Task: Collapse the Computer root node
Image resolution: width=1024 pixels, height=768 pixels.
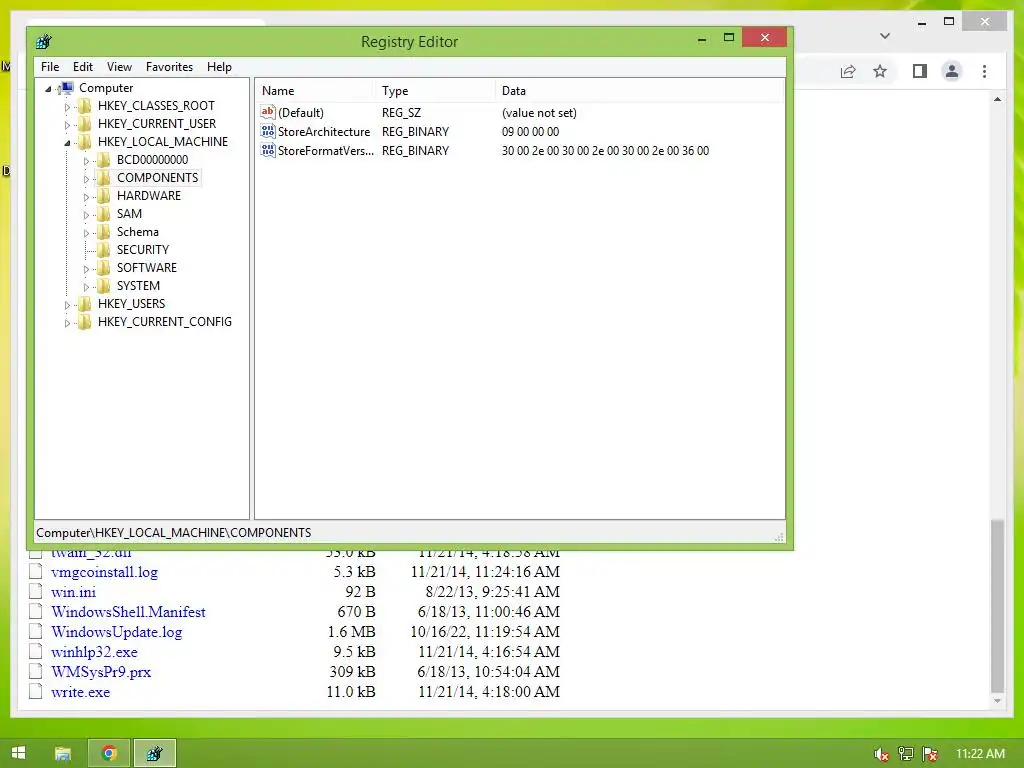Action: pyautogui.click(x=48, y=88)
